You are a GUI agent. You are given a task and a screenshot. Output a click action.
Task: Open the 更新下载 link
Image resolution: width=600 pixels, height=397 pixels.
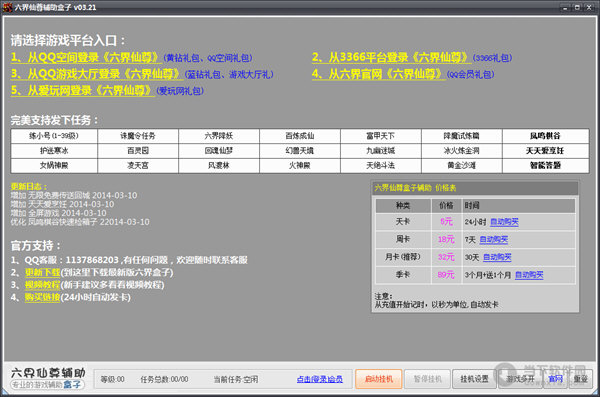pyautogui.click(x=42, y=273)
